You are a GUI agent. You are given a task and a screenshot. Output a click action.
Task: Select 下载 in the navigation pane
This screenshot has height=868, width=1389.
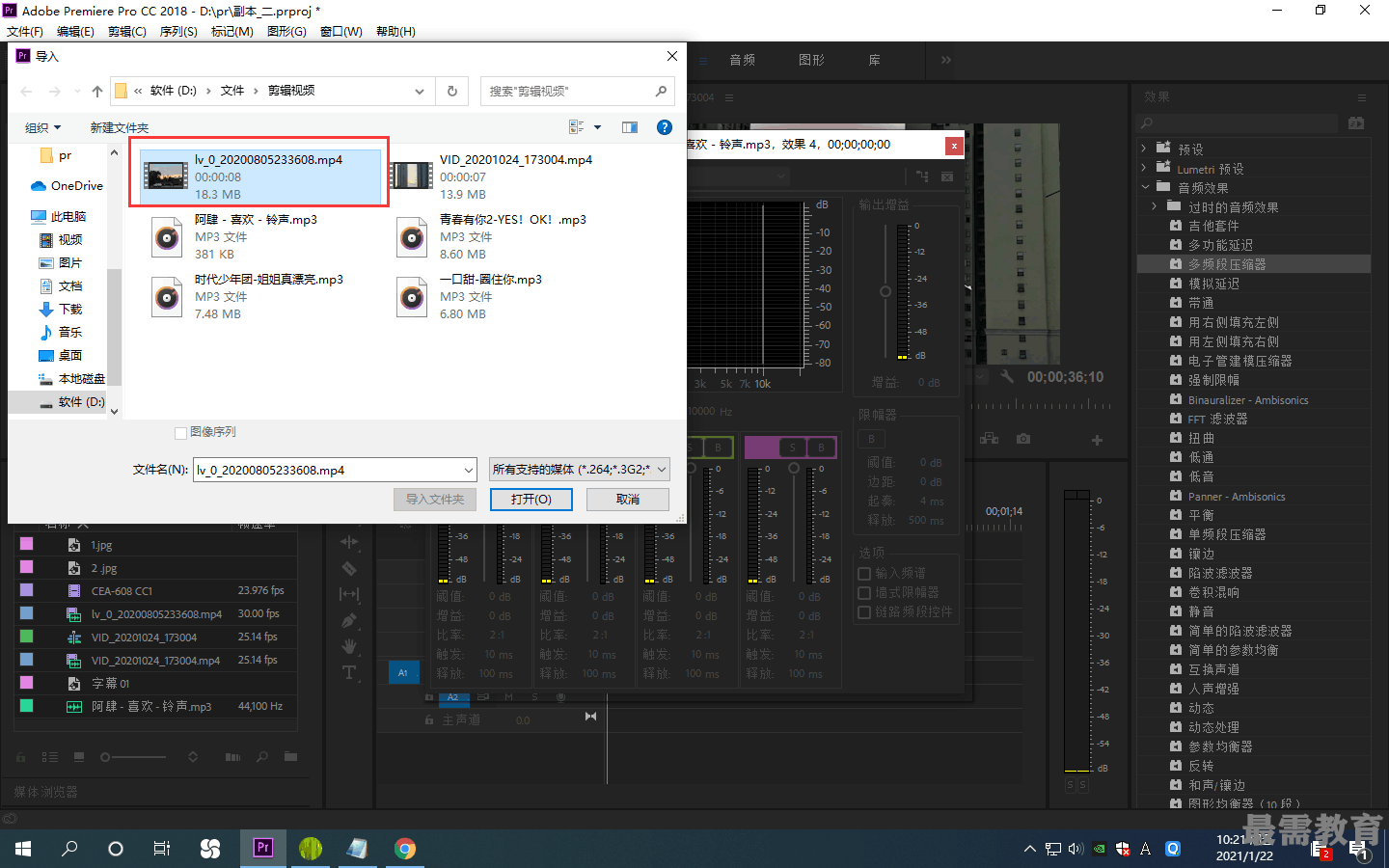(x=61, y=310)
